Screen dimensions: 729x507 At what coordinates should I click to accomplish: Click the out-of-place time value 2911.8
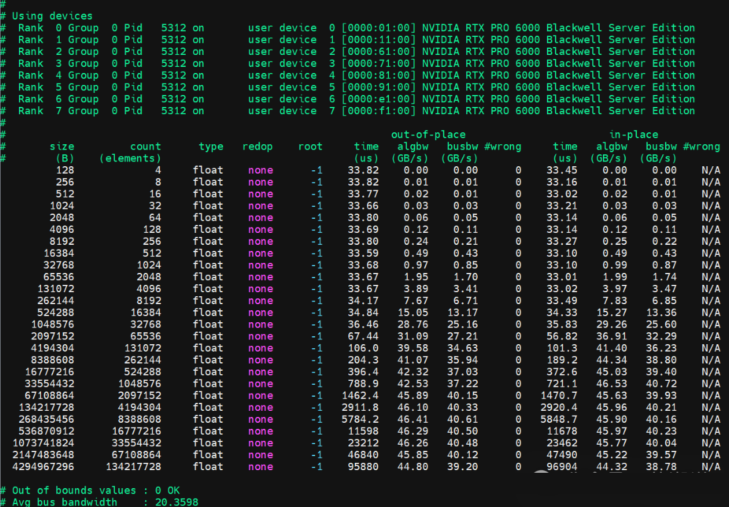pos(359,407)
